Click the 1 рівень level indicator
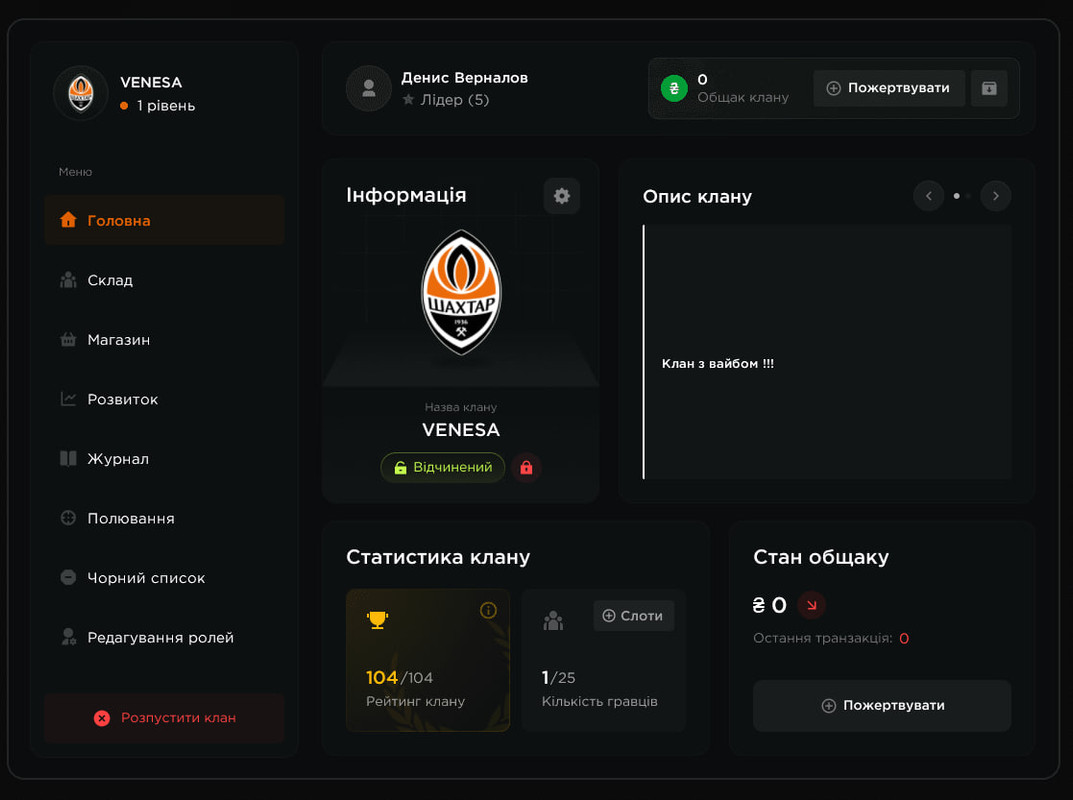 pyautogui.click(x=158, y=106)
